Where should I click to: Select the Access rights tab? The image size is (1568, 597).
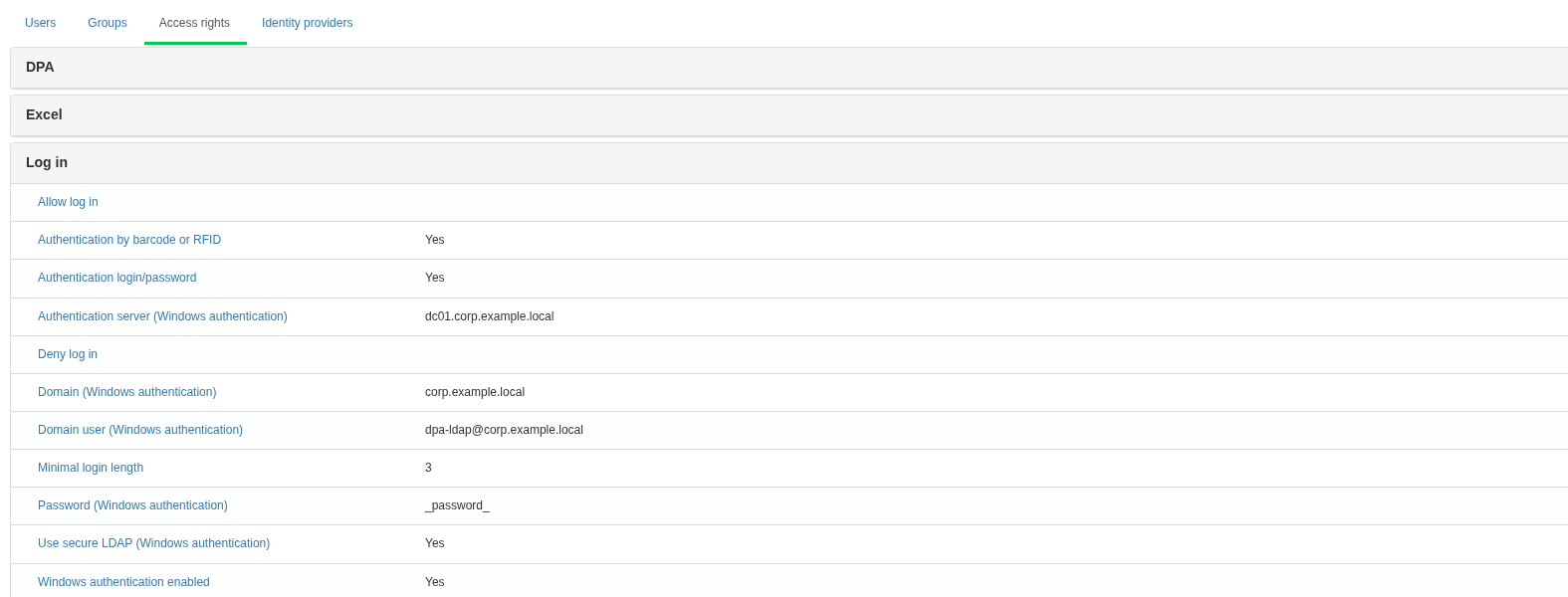click(194, 23)
